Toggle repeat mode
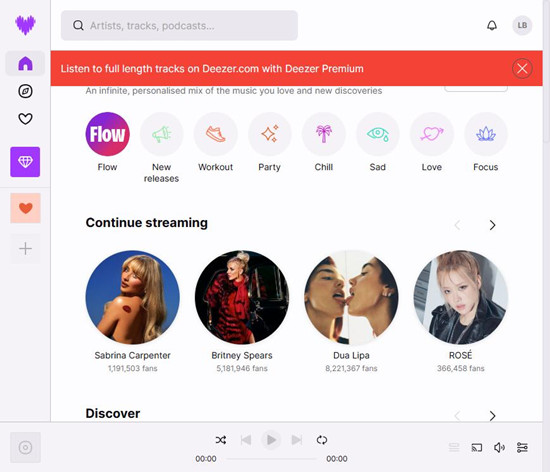Viewport: 550px width, 472px height. coord(322,440)
